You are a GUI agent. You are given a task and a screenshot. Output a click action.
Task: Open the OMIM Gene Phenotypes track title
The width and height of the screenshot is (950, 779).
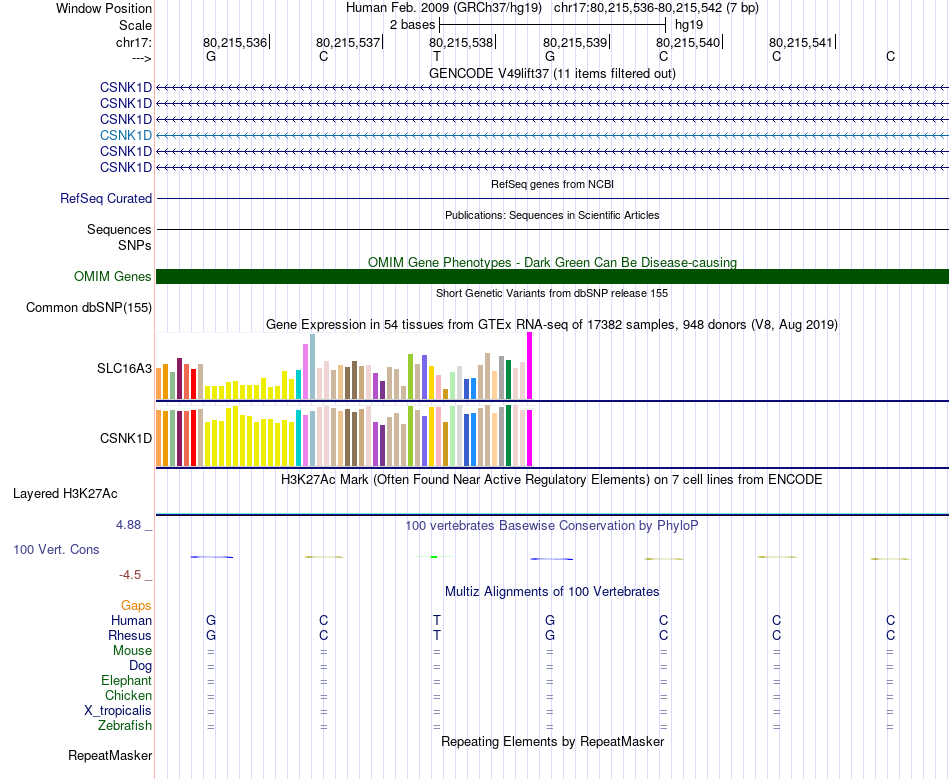(552, 262)
